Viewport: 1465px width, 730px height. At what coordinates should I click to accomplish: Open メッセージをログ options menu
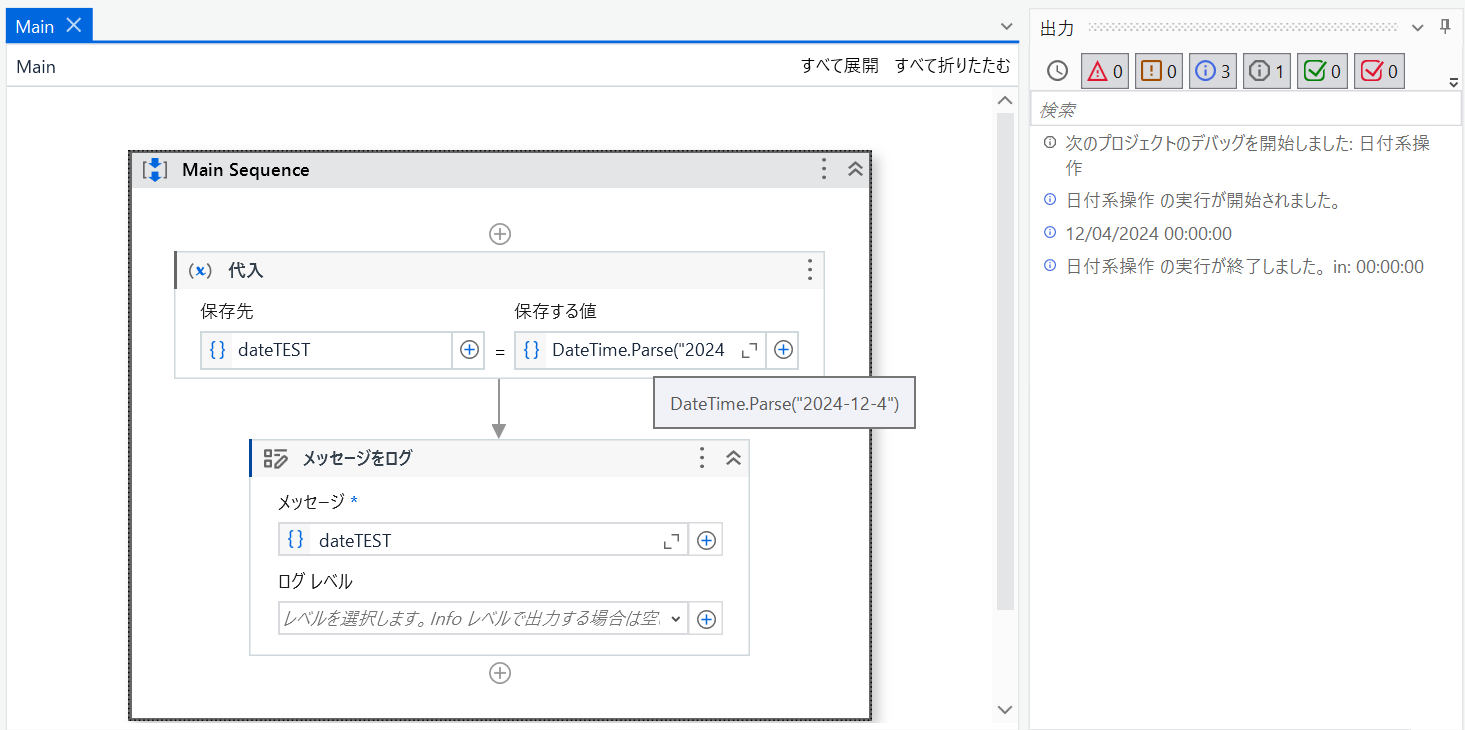tap(702, 458)
